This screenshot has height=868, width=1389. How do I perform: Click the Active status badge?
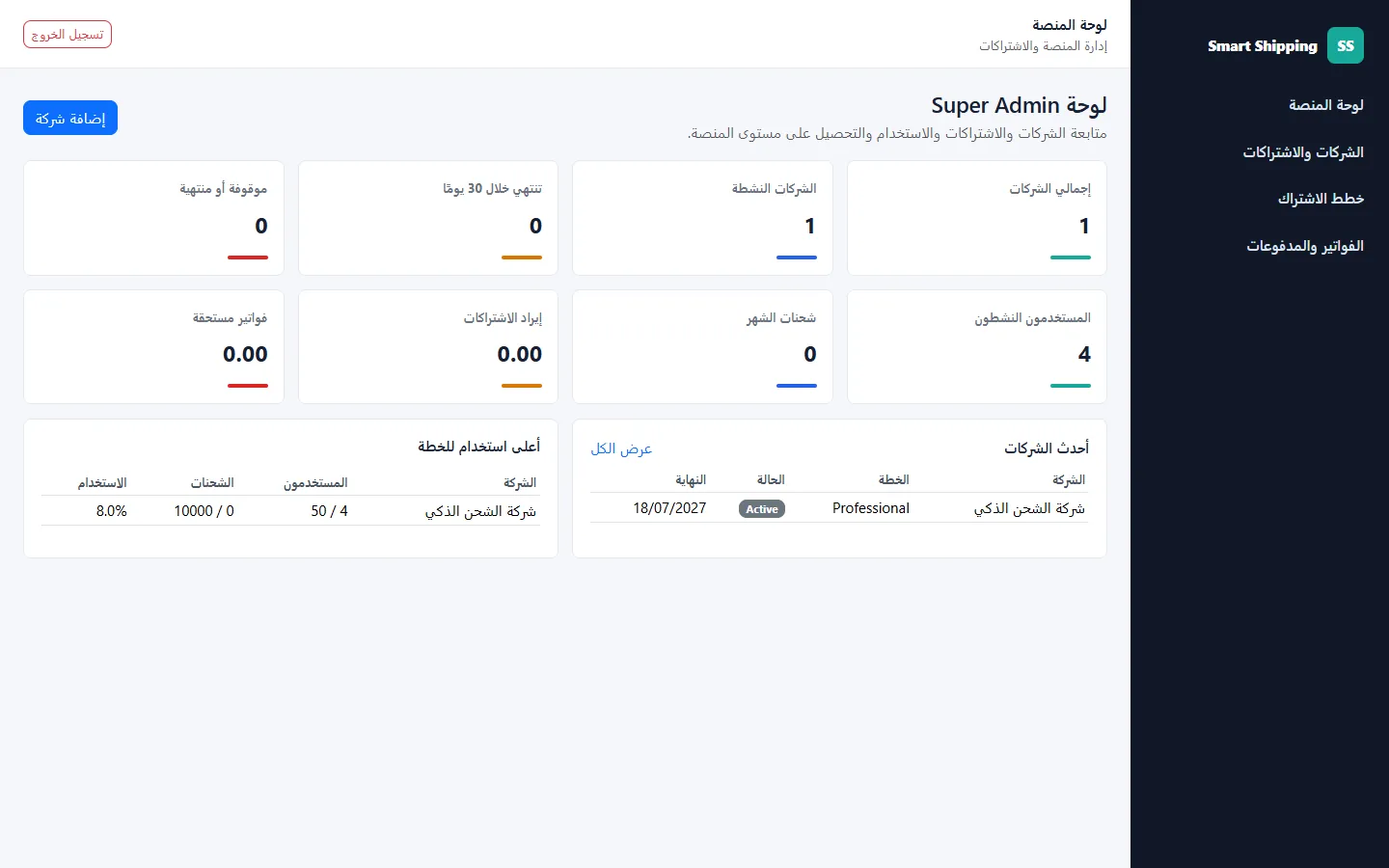coord(762,509)
